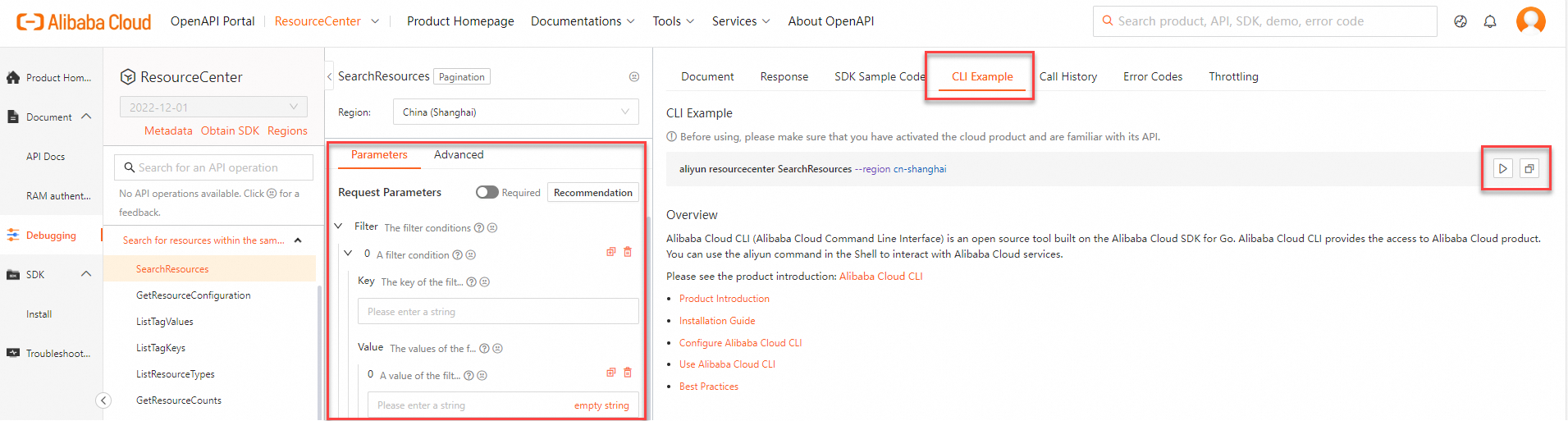Click the Product Home house icon
The width and height of the screenshot is (1568, 421).
click(13, 78)
